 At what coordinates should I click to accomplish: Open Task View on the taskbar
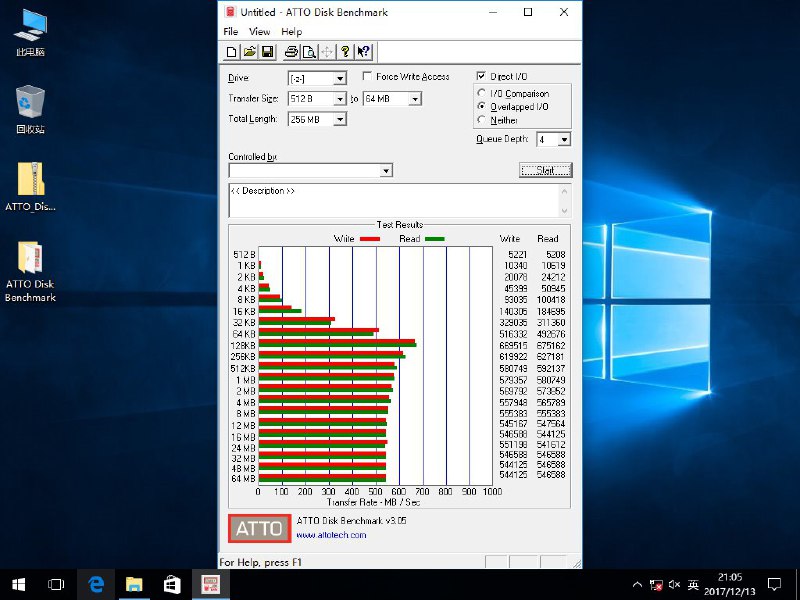pyautogui.click(x=56, y=584)
